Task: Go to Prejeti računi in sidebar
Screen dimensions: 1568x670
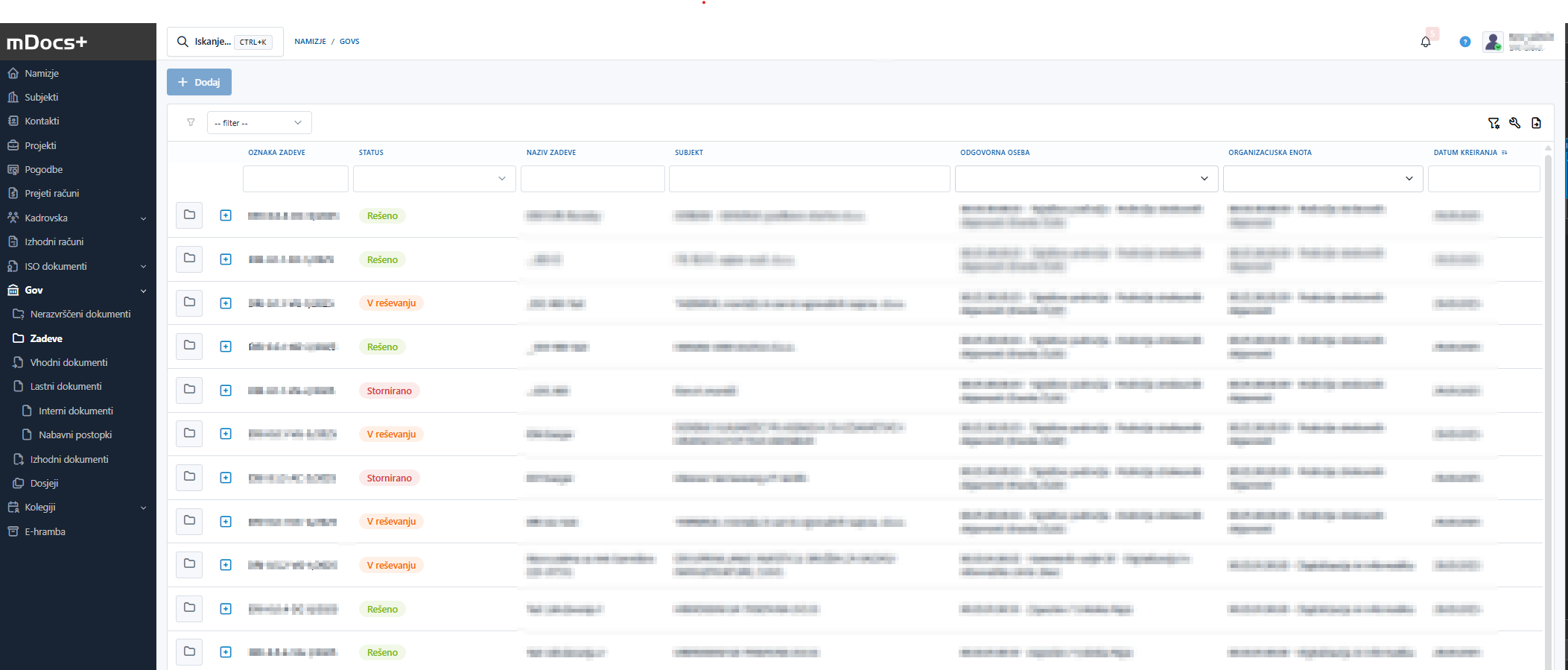Action: point(51,193)
